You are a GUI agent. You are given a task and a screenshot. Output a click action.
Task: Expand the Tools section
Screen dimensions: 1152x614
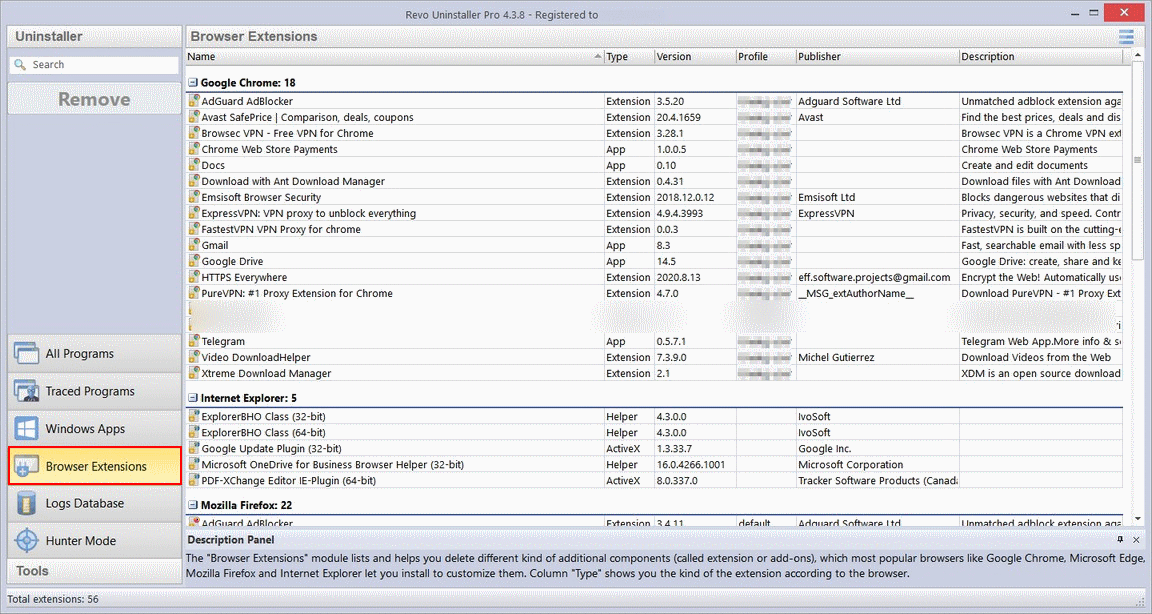tap(95, 571)
